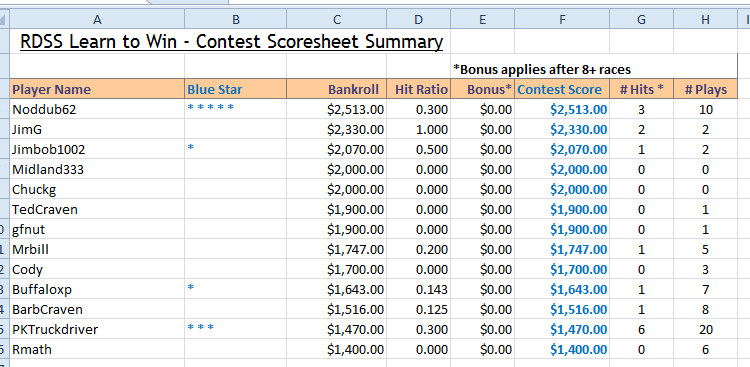Select the Buffaloxp name cell
The width and height of the screenshot is (750, 367).
point(97,289)
